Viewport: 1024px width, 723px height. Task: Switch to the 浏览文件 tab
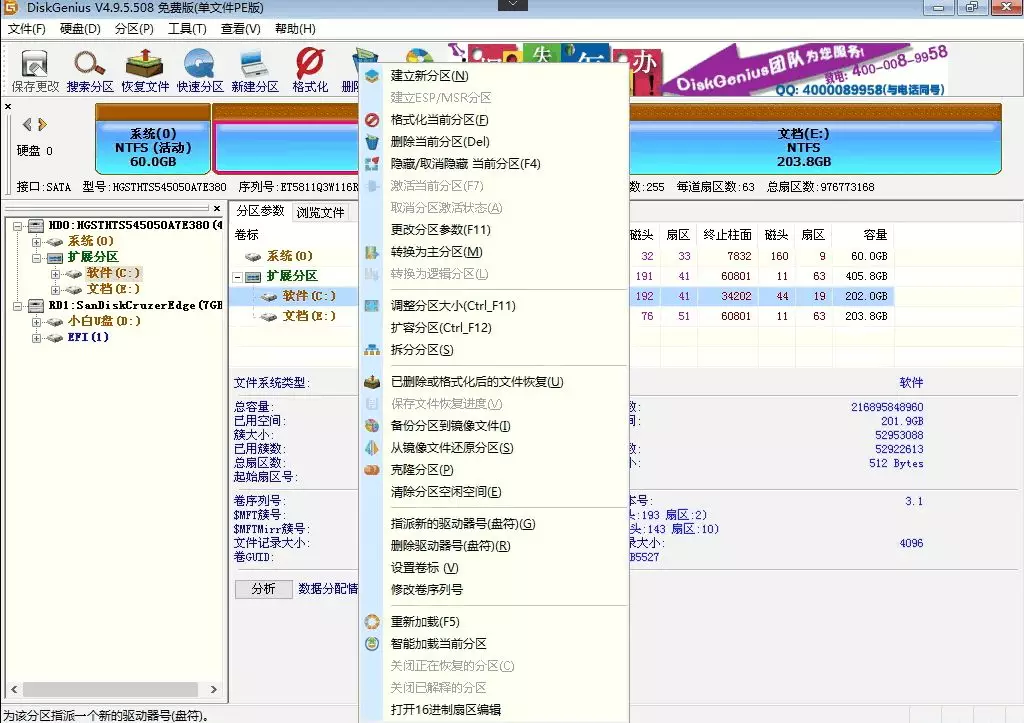[320, 212]
